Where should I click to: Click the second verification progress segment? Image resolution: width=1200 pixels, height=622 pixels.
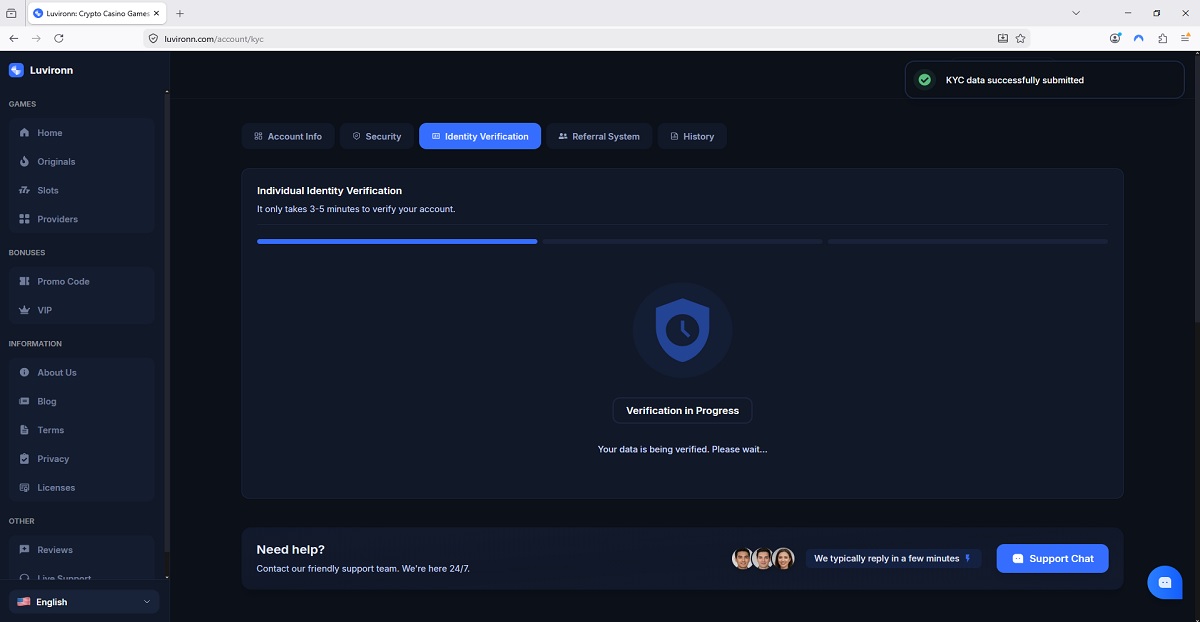click(x=682, y=241)
